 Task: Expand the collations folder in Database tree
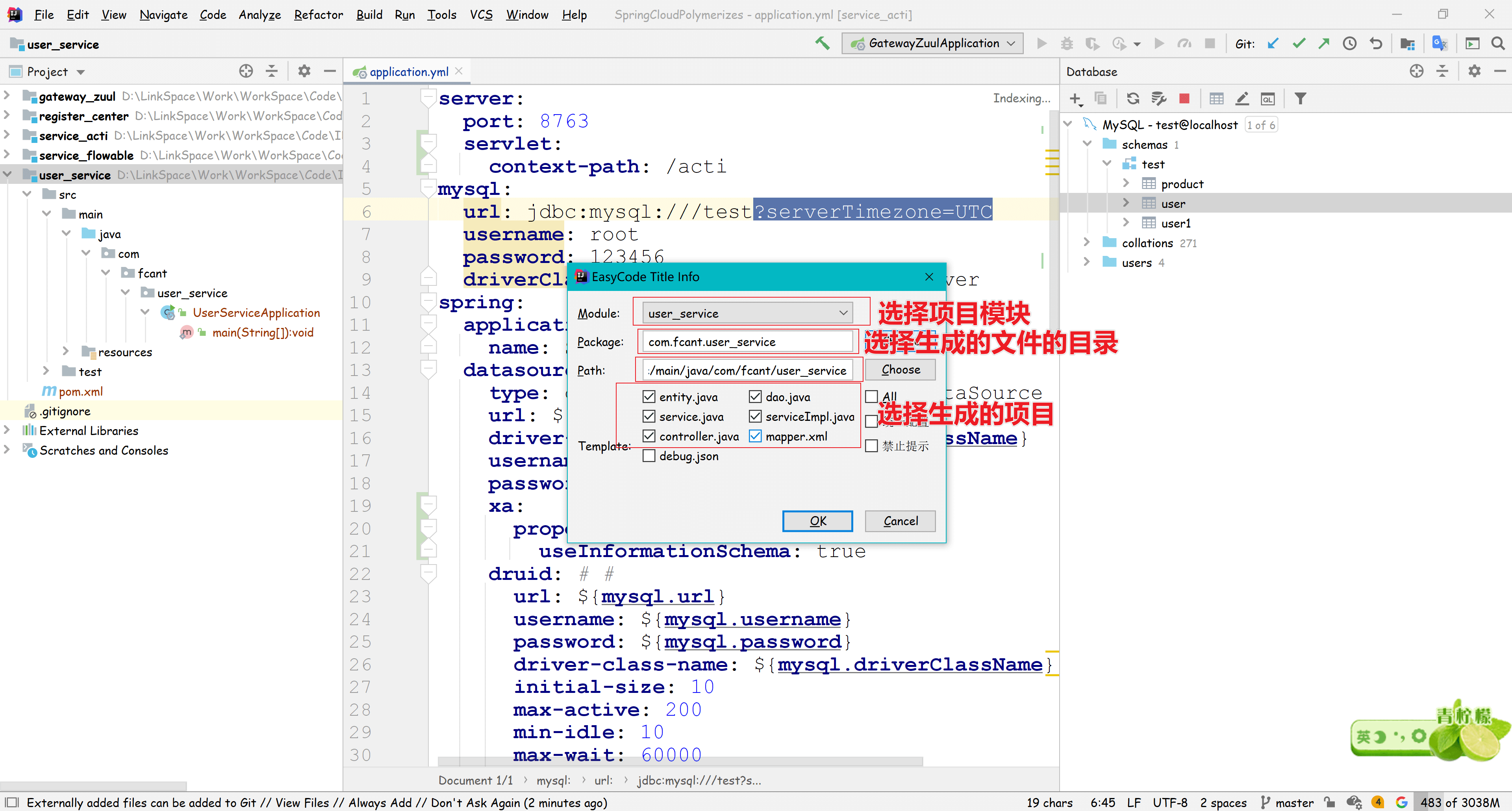1086,243
